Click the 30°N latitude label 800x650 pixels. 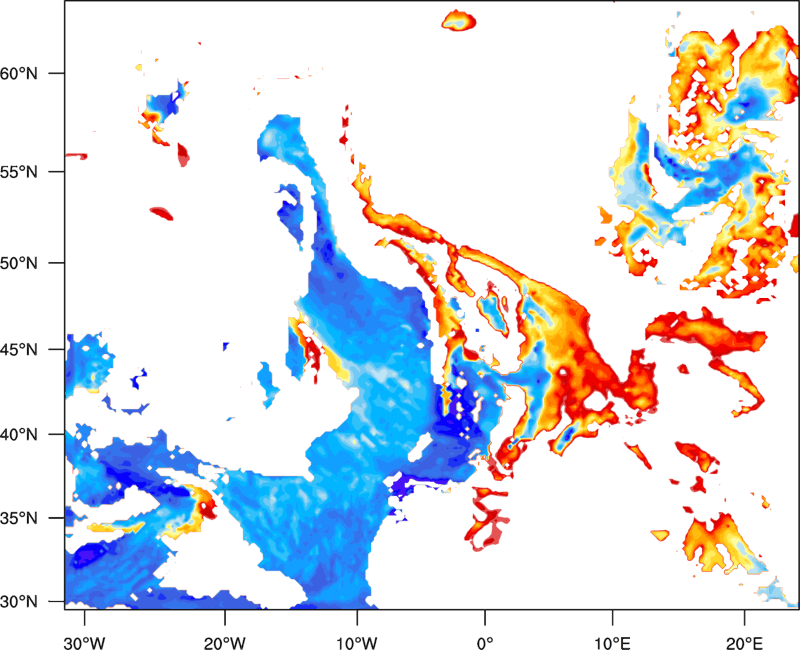tap(18, 602)
